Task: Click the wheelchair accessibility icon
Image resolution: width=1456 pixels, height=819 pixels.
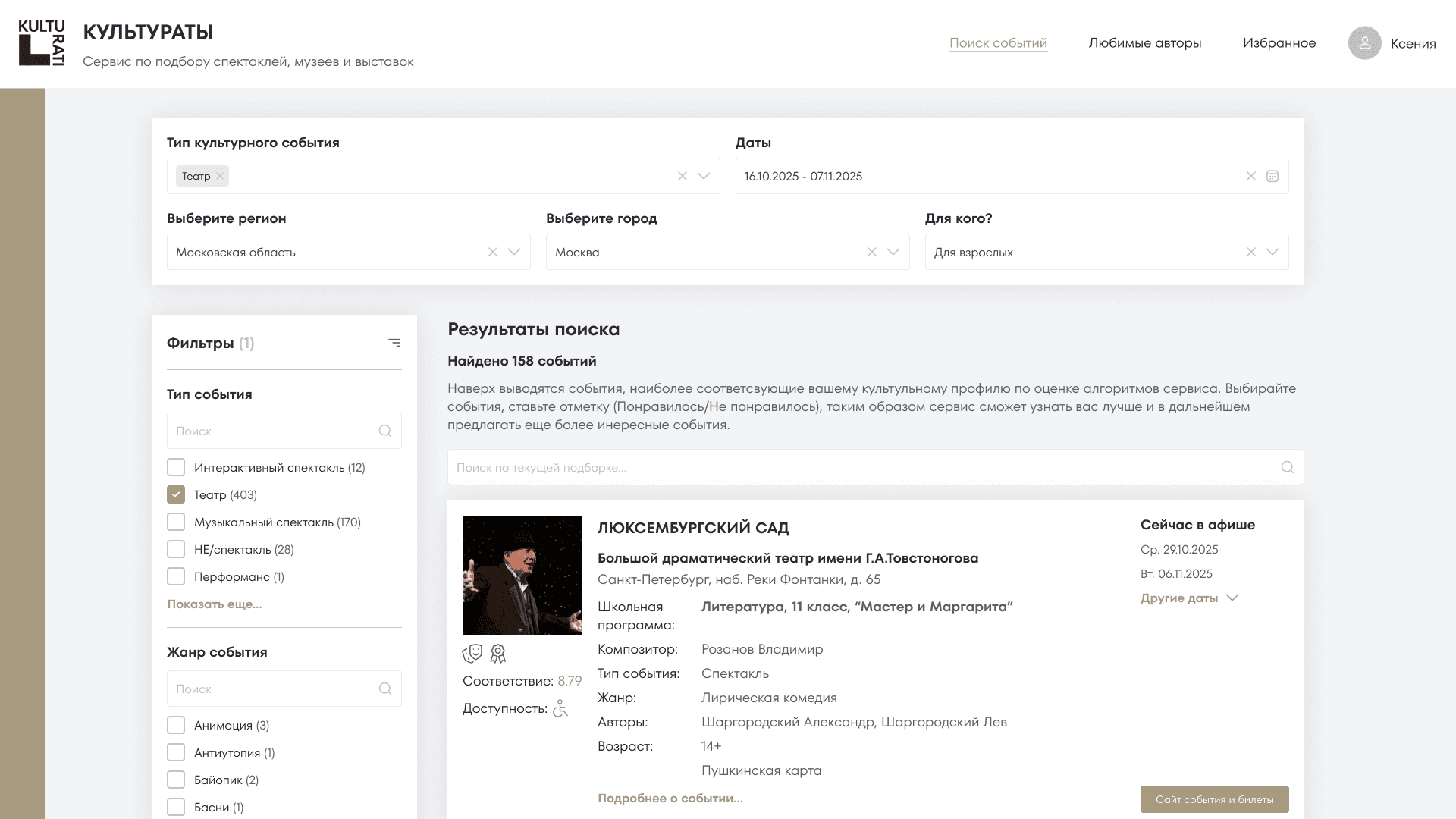Action: tap(560, 708)
